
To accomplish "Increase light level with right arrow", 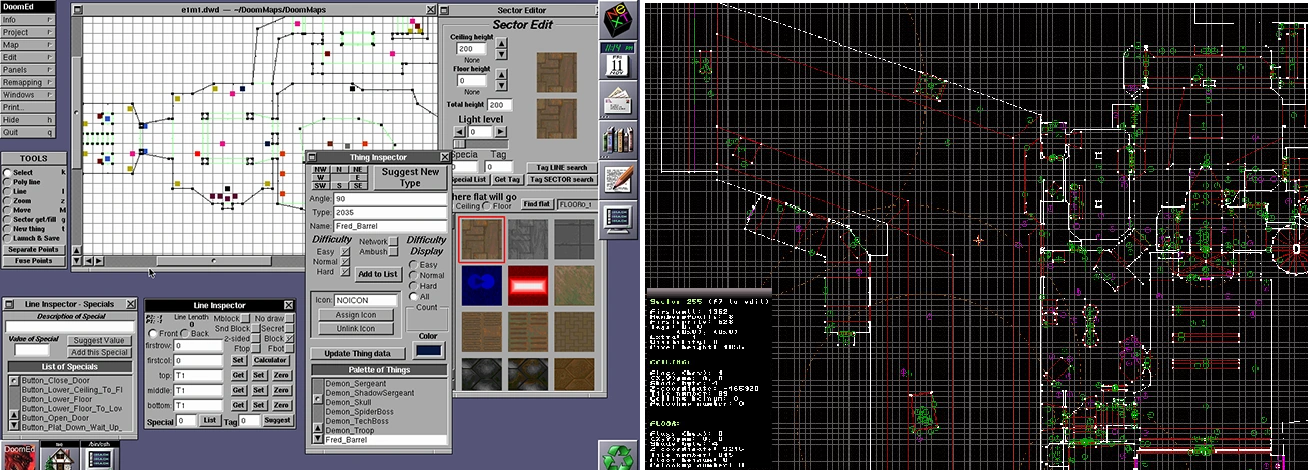I will point(500,131).
